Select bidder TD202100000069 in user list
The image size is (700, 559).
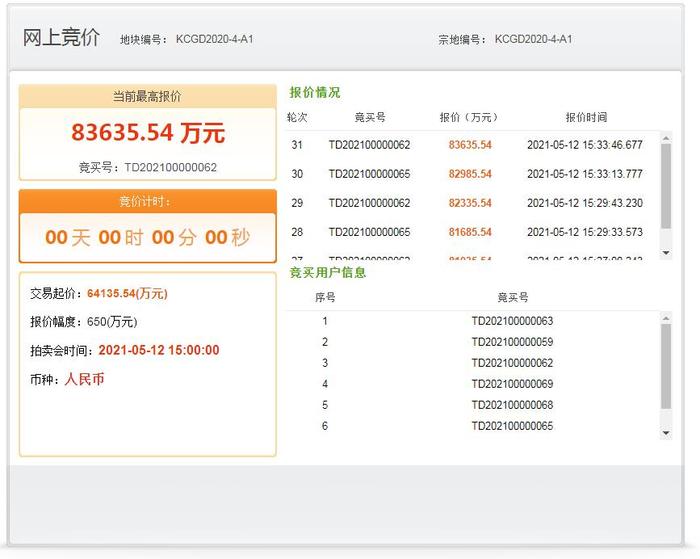click(512, 384)
